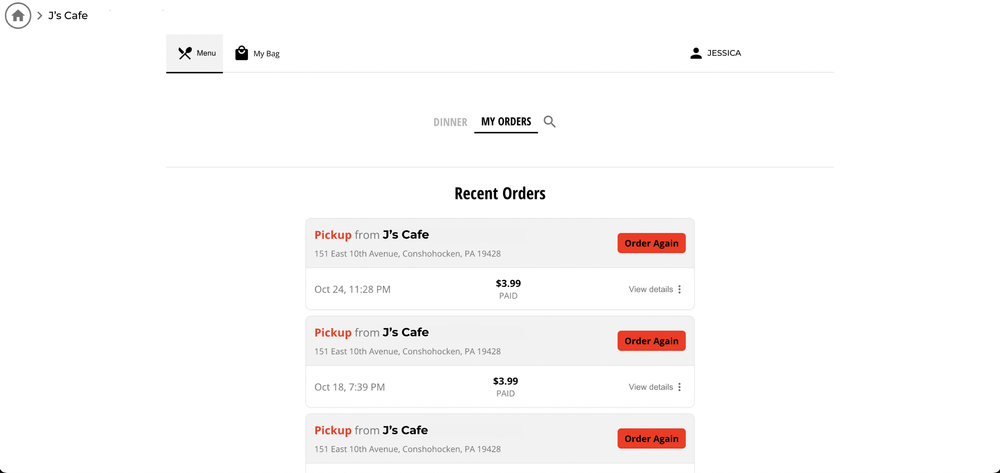Screen dimensions: 1000x473
Task: Click the J's Cafe breadcrumb link
Action: [68, 15]
